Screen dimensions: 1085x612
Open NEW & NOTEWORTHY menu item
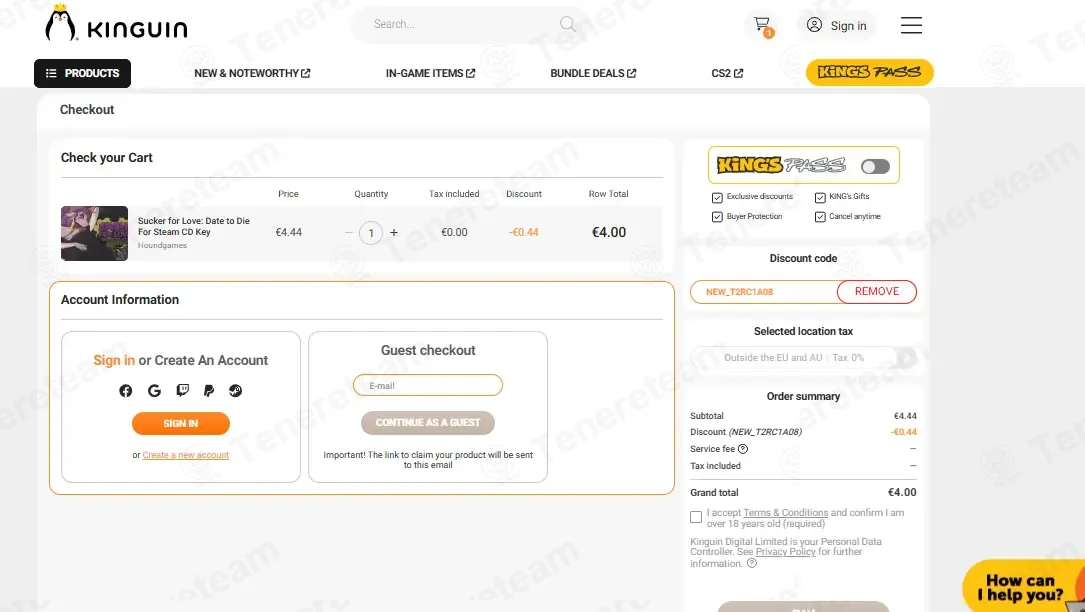coord(252,73)
